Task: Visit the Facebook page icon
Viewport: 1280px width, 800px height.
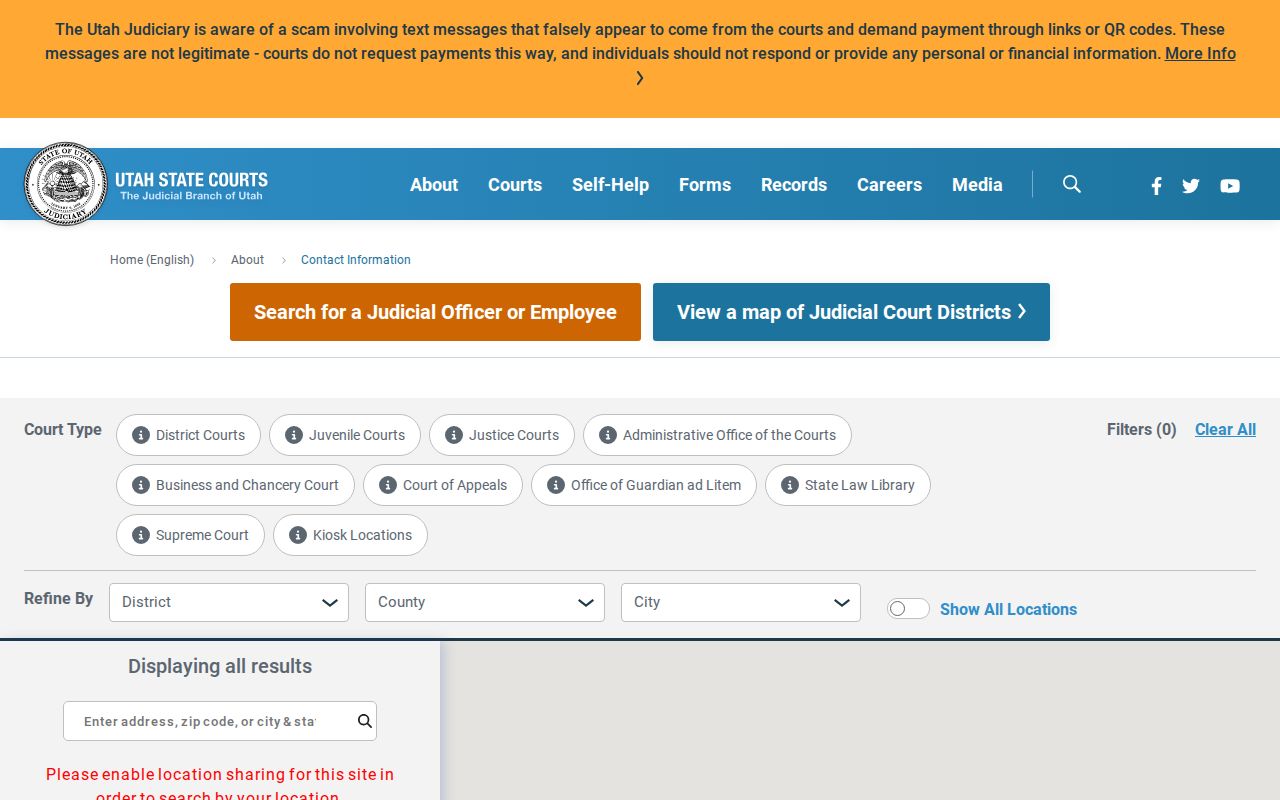Action: tap(1156, 186)
